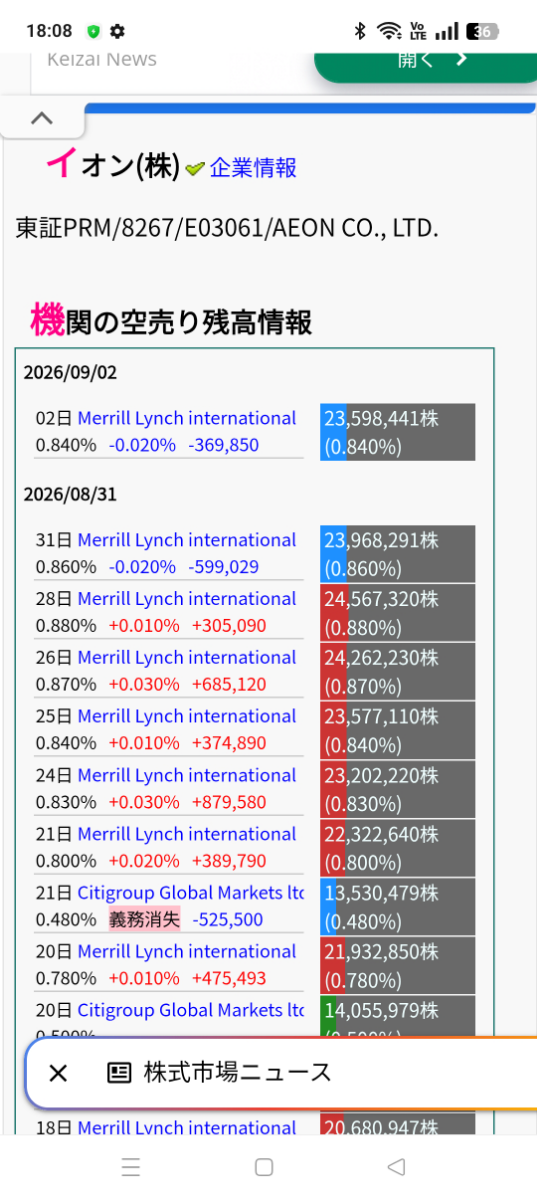Open the 企業情報 company info link
The width and height of the screenshot is (537, 1200).
tap(253, 168)
